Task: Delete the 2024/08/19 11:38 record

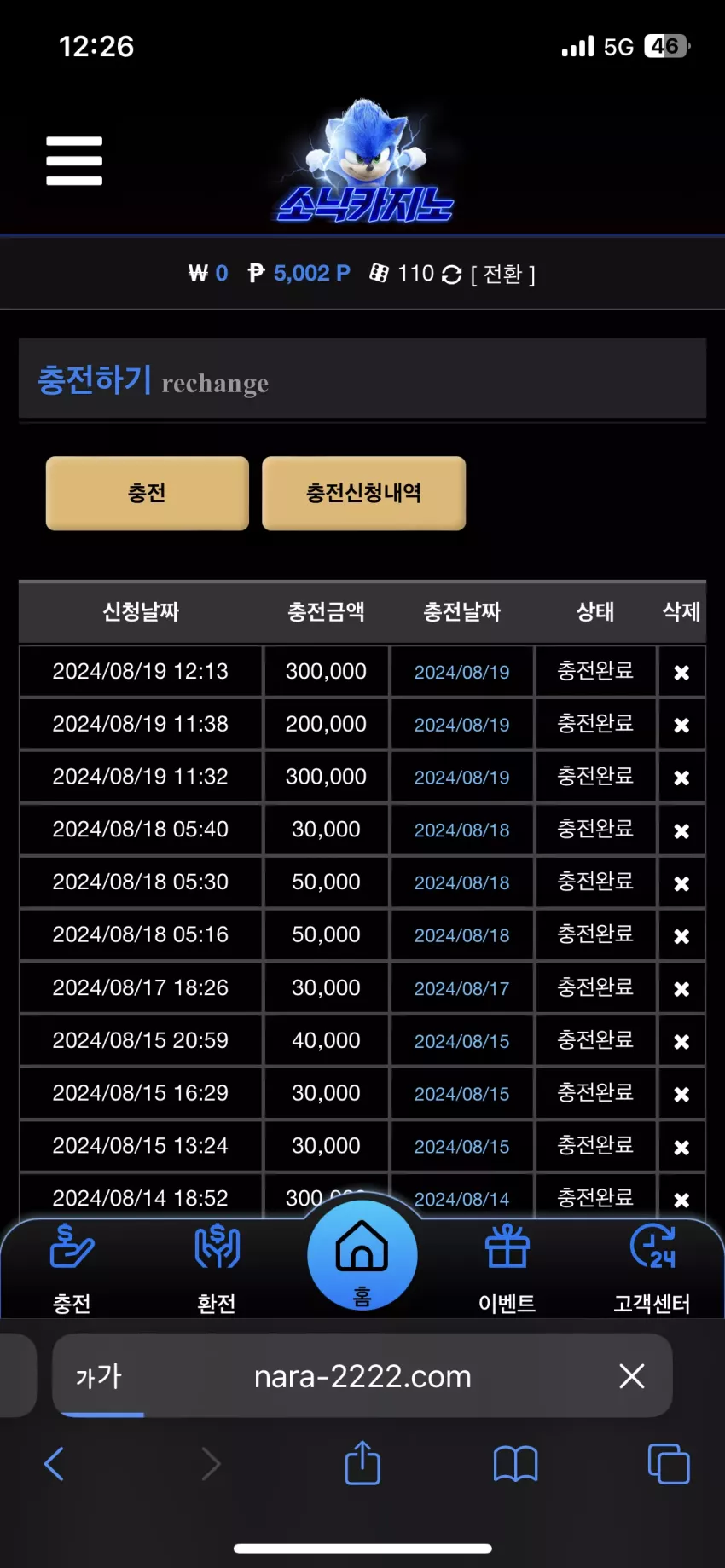Action: click(x=681, y=726)
